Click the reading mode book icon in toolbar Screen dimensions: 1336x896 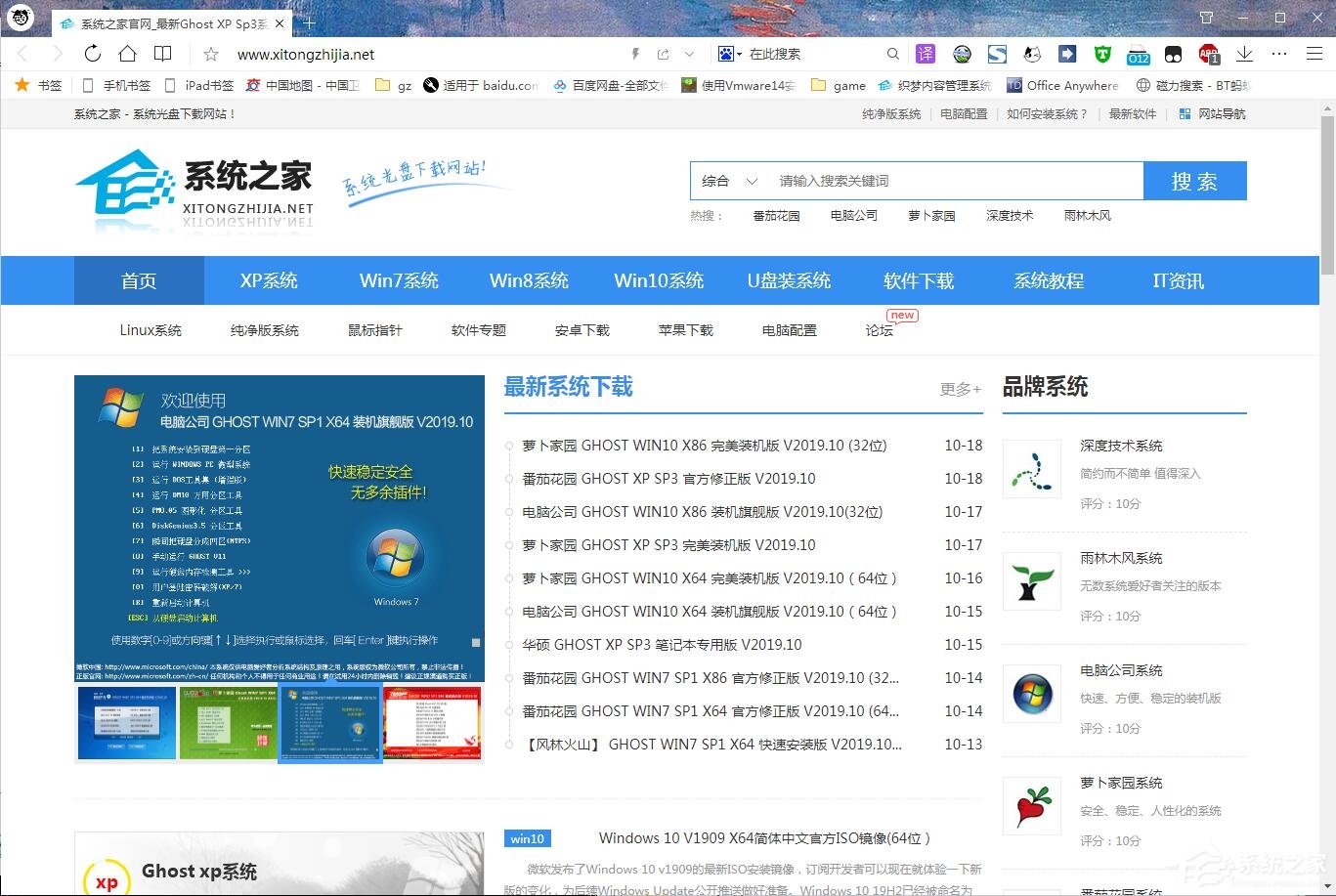tap(162, 54)
